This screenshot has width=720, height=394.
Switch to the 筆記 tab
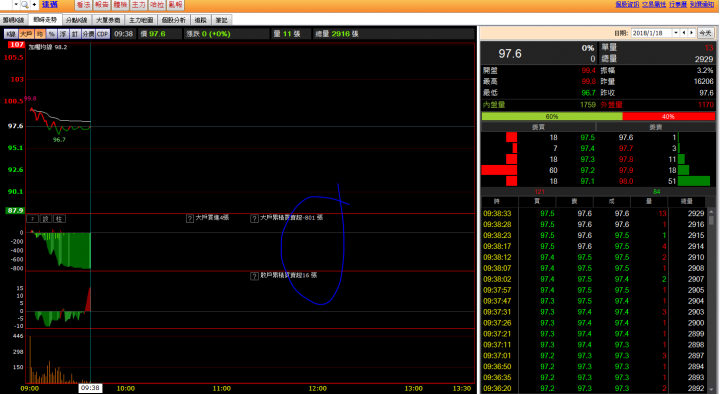coord(221,20)
